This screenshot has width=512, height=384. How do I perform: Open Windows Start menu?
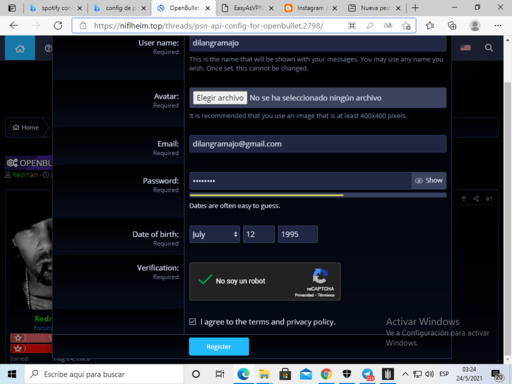click(x=12, y=374)
